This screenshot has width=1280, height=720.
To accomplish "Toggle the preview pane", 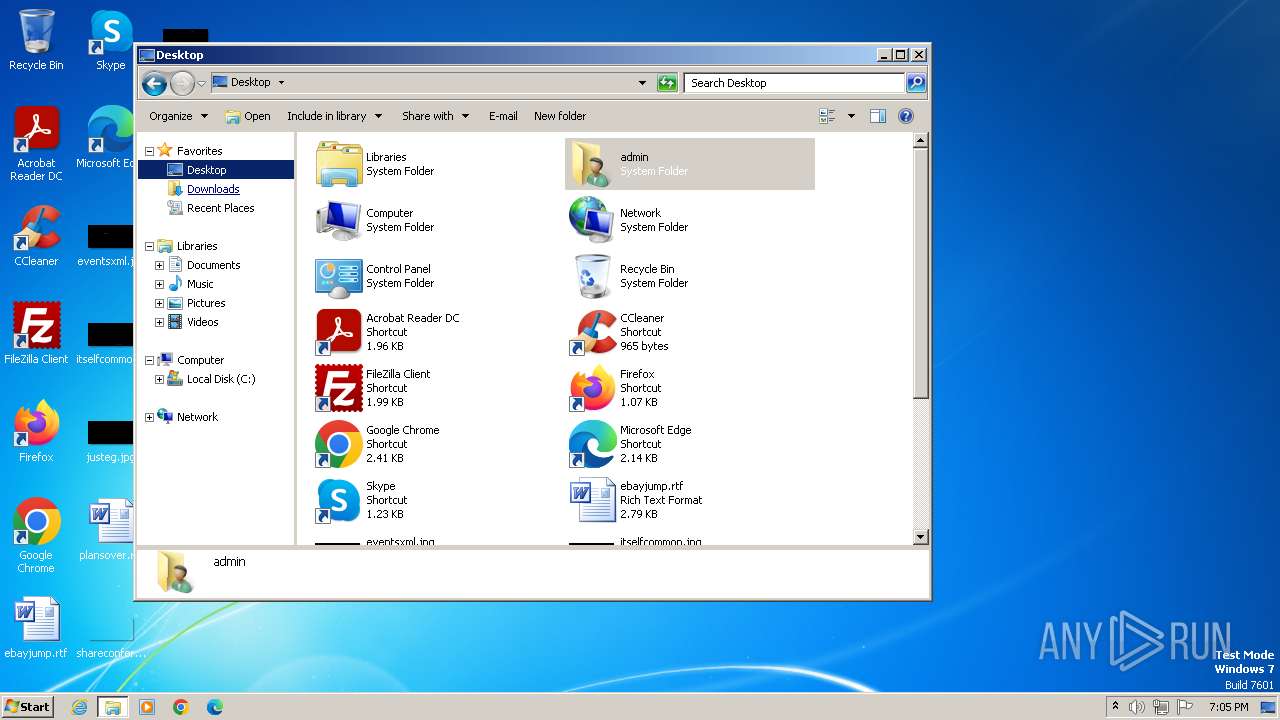I will (877, 116).
